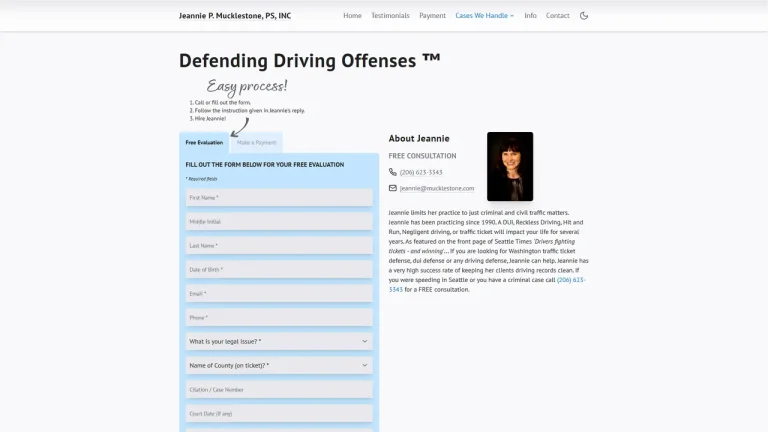
Task: Focus the Court Date field
Action: pos(279,413)
